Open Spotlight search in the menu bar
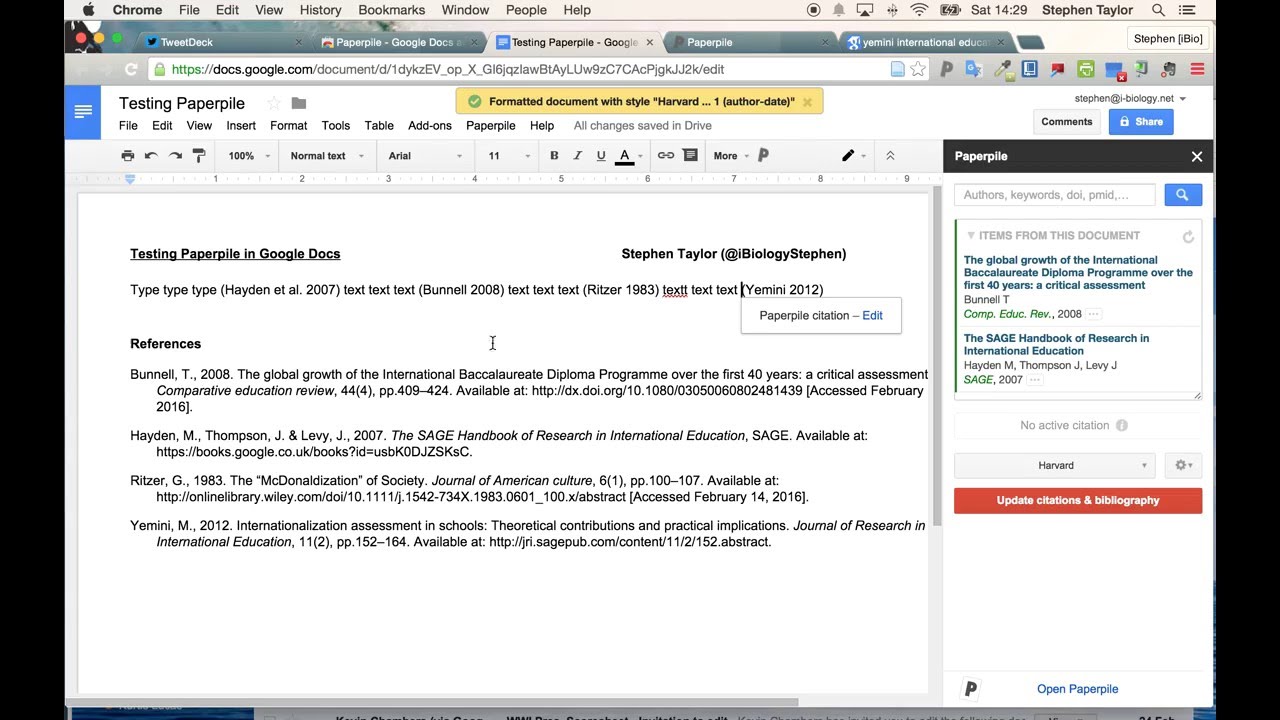The height and width of the screenshot is (720, 1280). click(x=1158, y=10)
